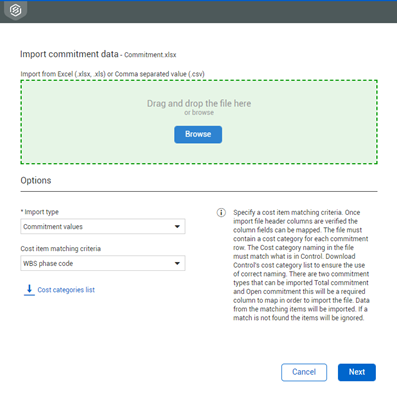
Task: Click the 'Import commitment data' heading
Action: (x=69, y=54)
